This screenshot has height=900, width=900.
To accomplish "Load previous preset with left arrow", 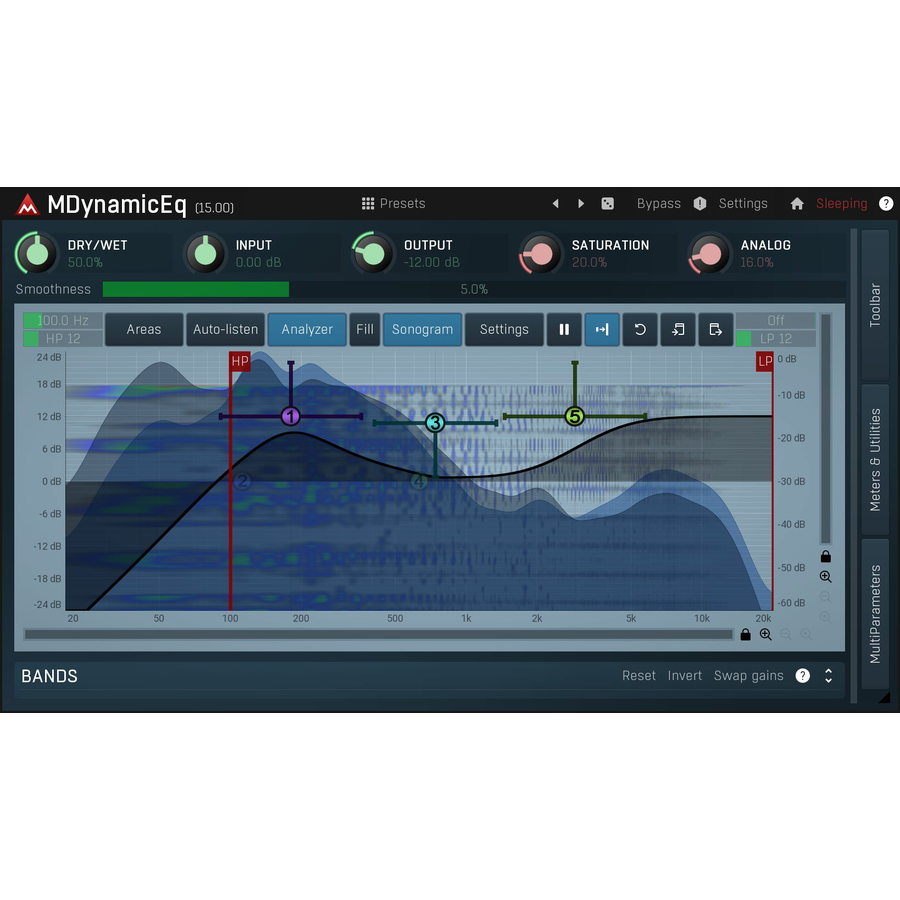I will click(x=555, y=203).
